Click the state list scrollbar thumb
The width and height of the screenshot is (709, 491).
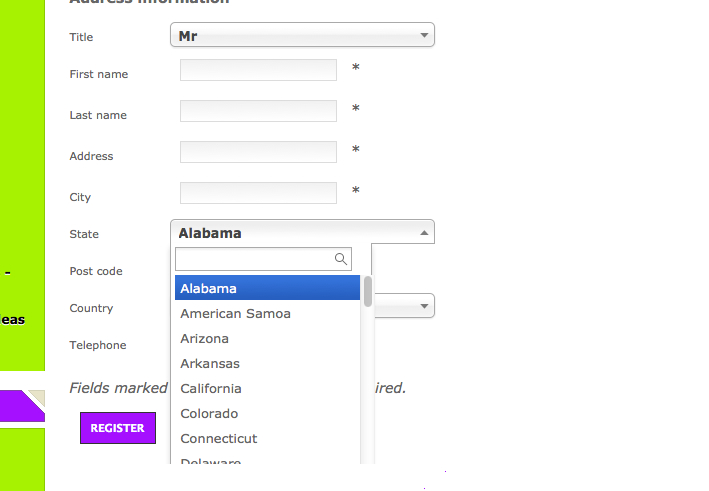[368, 291]
